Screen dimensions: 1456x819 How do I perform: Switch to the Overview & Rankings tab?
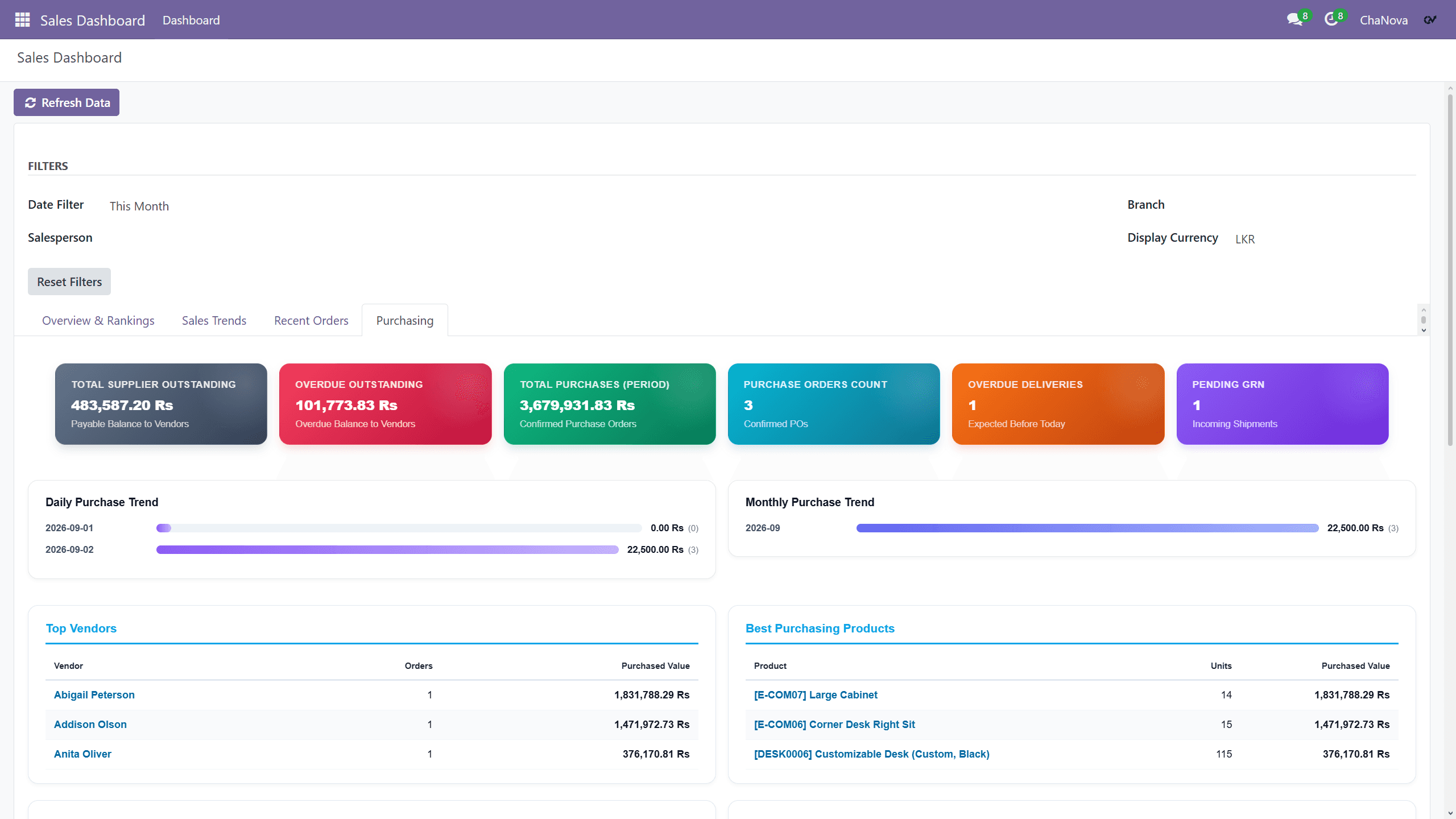98,320
